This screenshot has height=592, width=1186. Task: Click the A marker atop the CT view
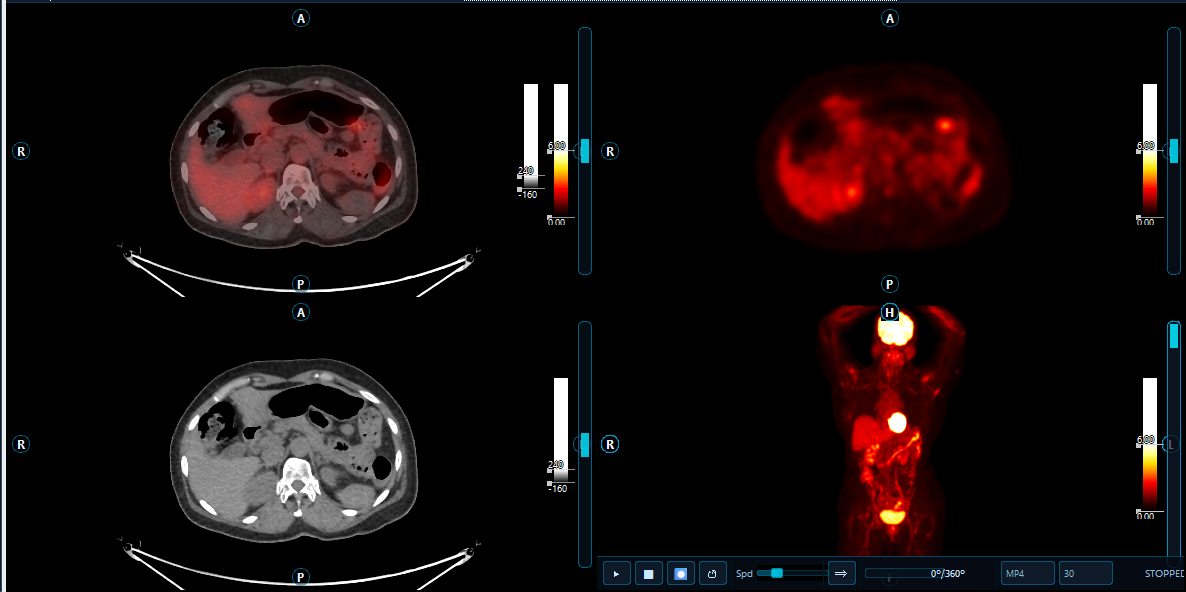pyautogui.click(x=301, y=311)
